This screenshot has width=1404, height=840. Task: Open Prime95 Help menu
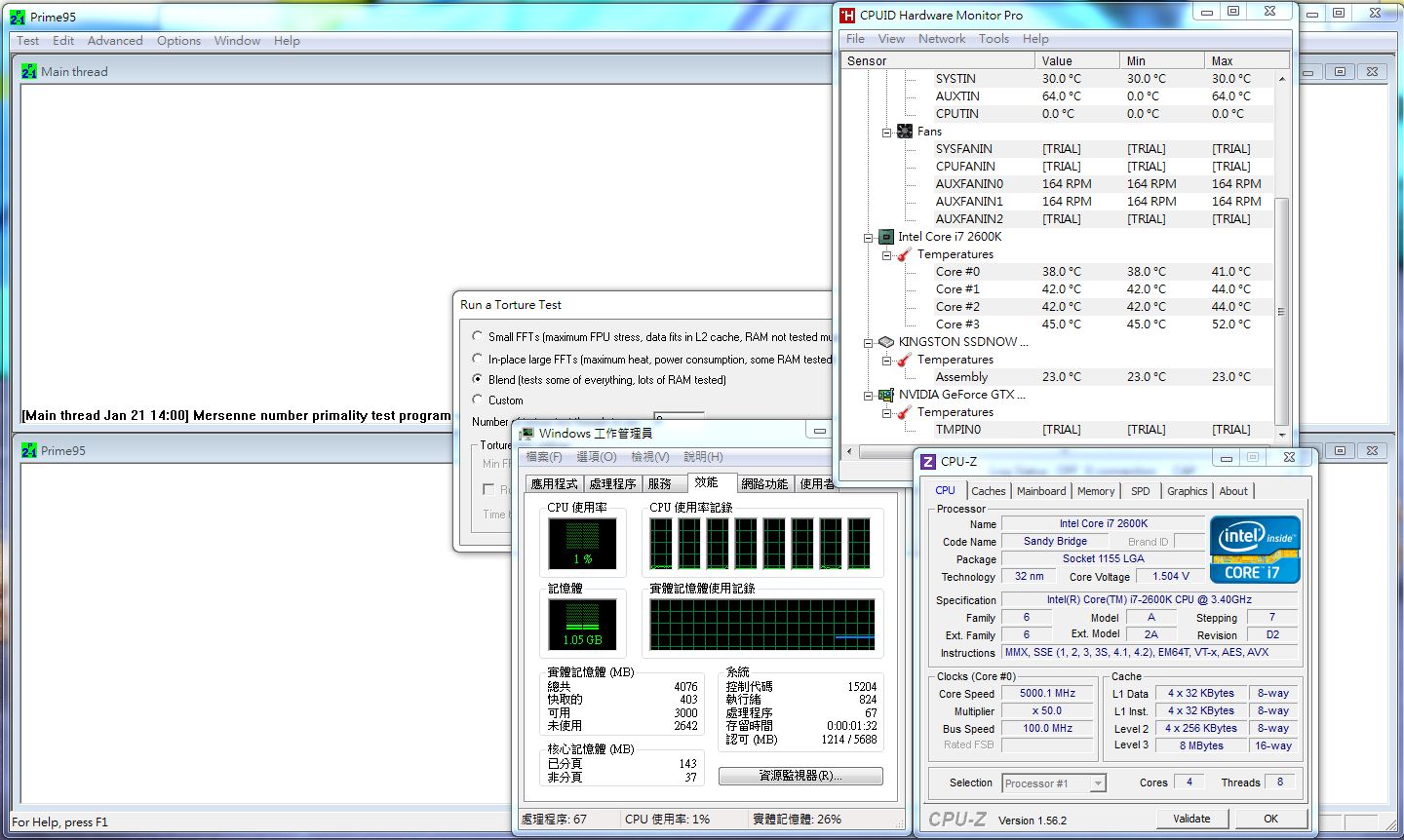point(287,41)
